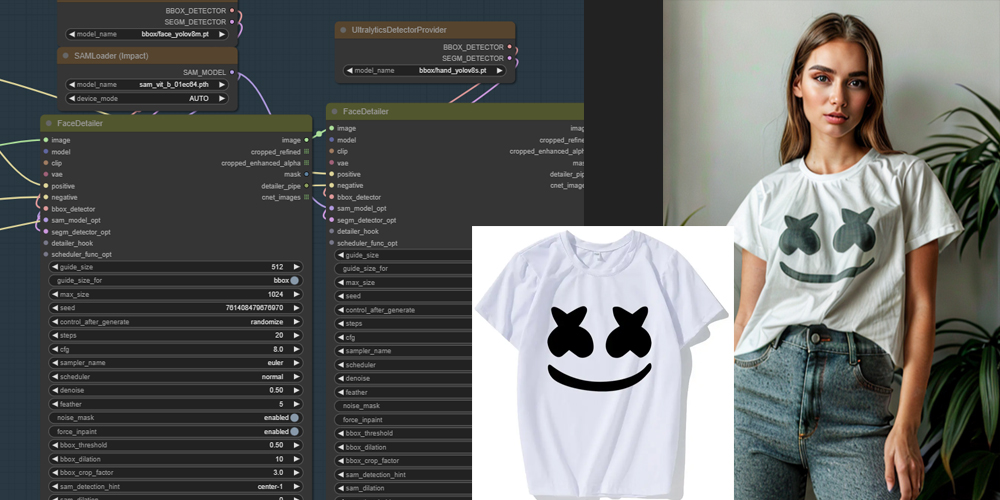The height and width of the screenshot is (500, 1000).
Task: Click positive input socket on T-shirt-covered FaceDetailer
Action: [x=332, y=173]
